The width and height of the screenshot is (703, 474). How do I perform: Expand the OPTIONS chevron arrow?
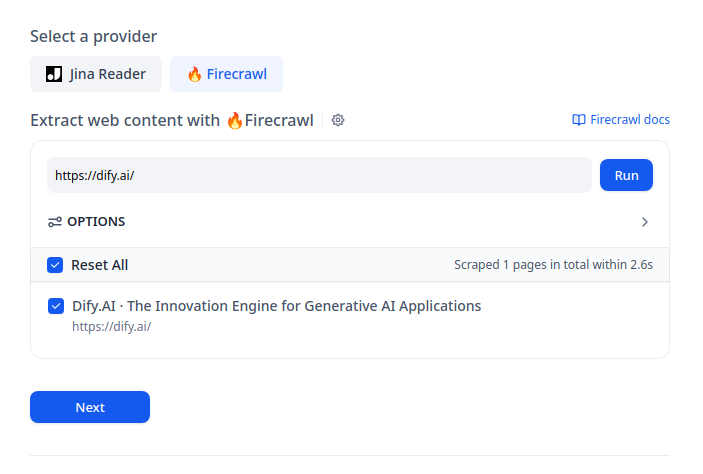645,222
